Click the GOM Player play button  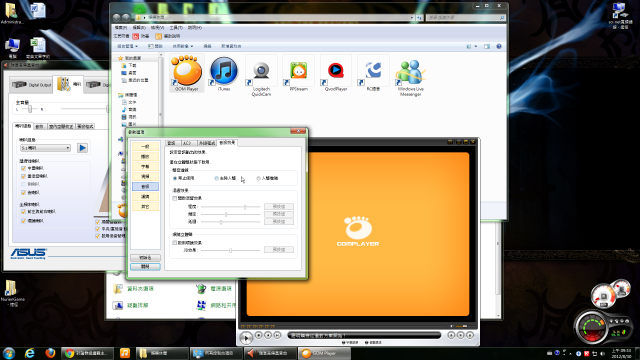point(246,338)
